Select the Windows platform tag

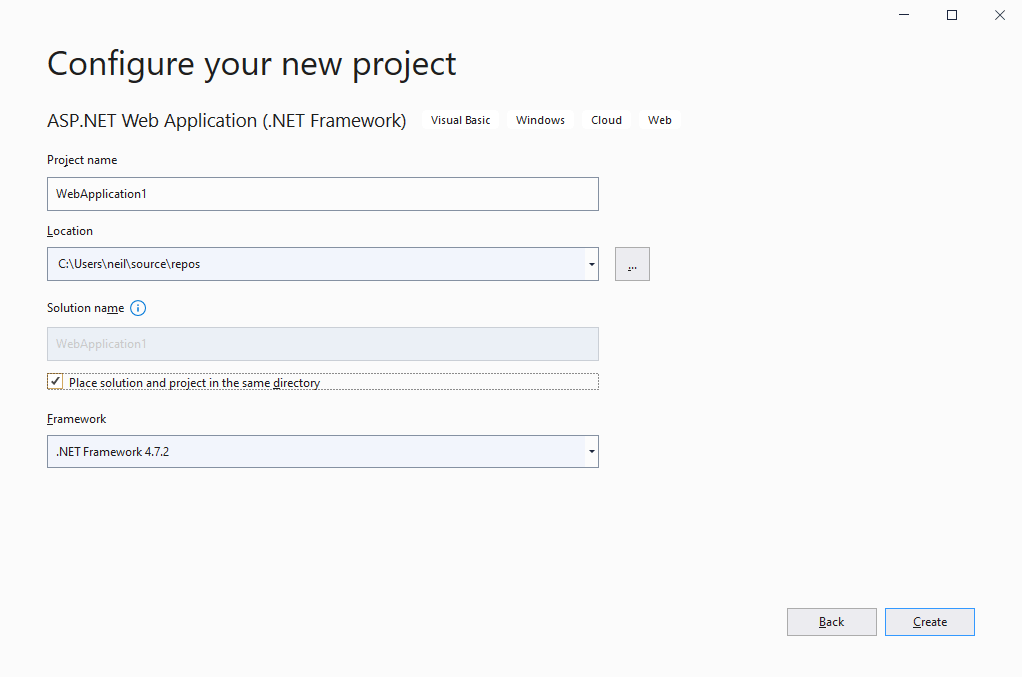point(540,119)
